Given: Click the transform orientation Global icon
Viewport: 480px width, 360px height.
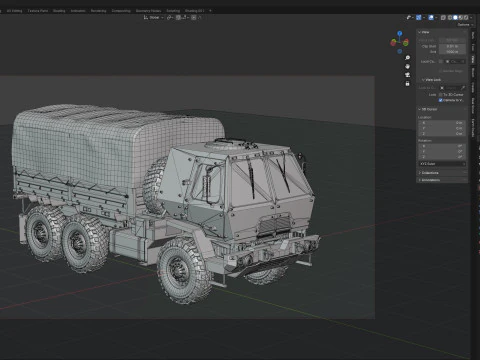Looking at the screenshot, I should tap(145, 17).
